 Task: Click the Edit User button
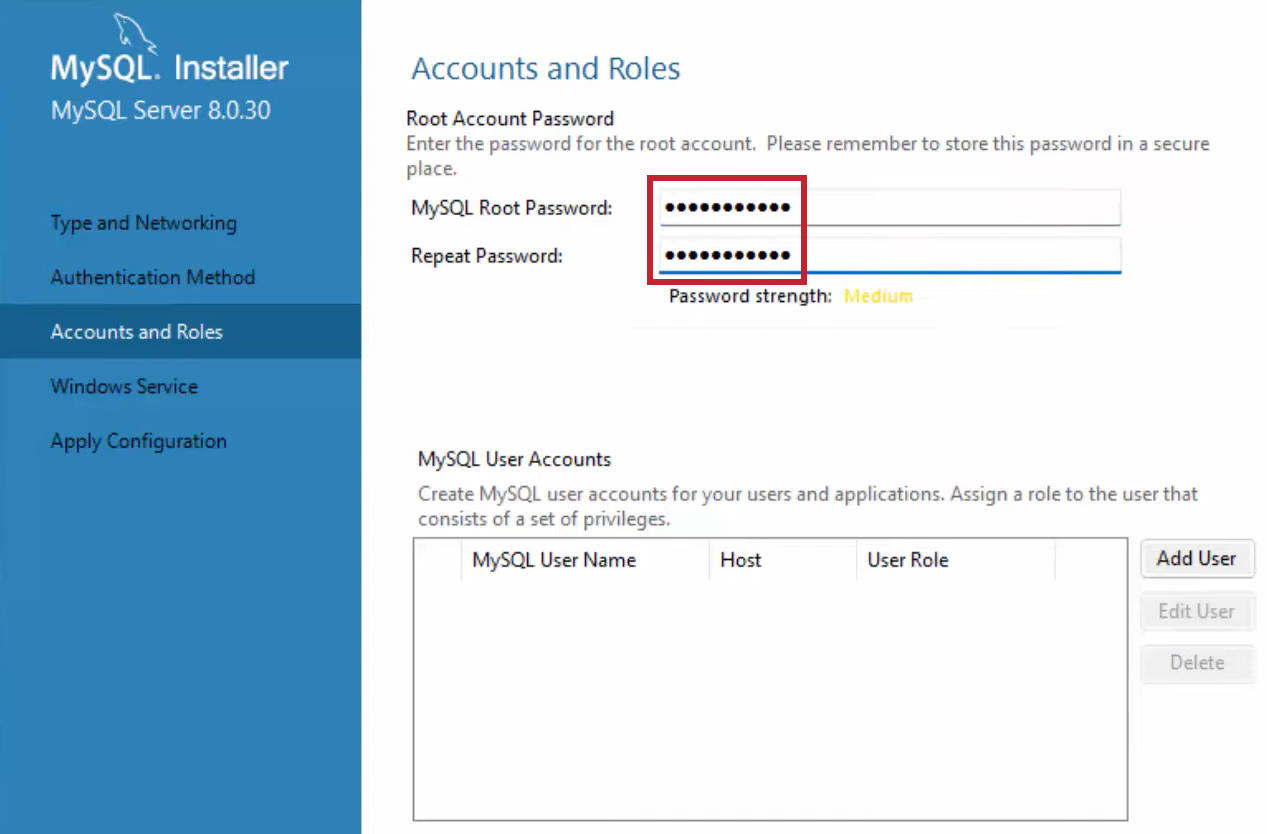coord(1197,611)
